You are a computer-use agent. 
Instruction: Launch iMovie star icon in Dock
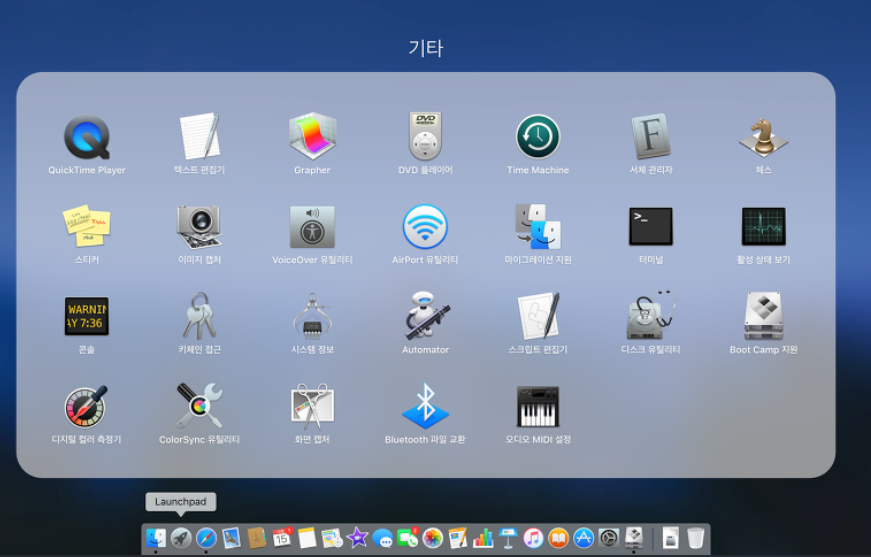[x=357, y=538]
